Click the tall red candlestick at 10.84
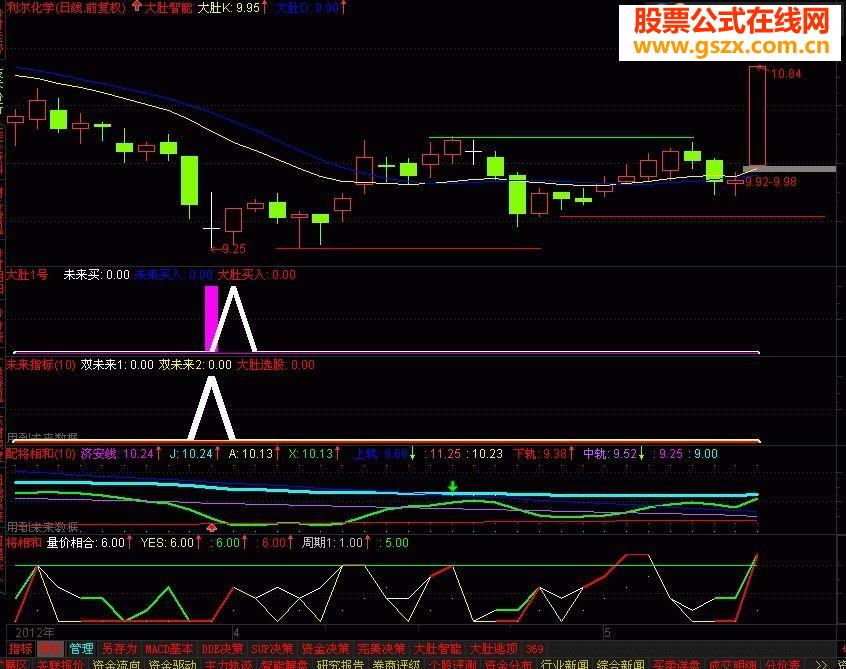 757,115
